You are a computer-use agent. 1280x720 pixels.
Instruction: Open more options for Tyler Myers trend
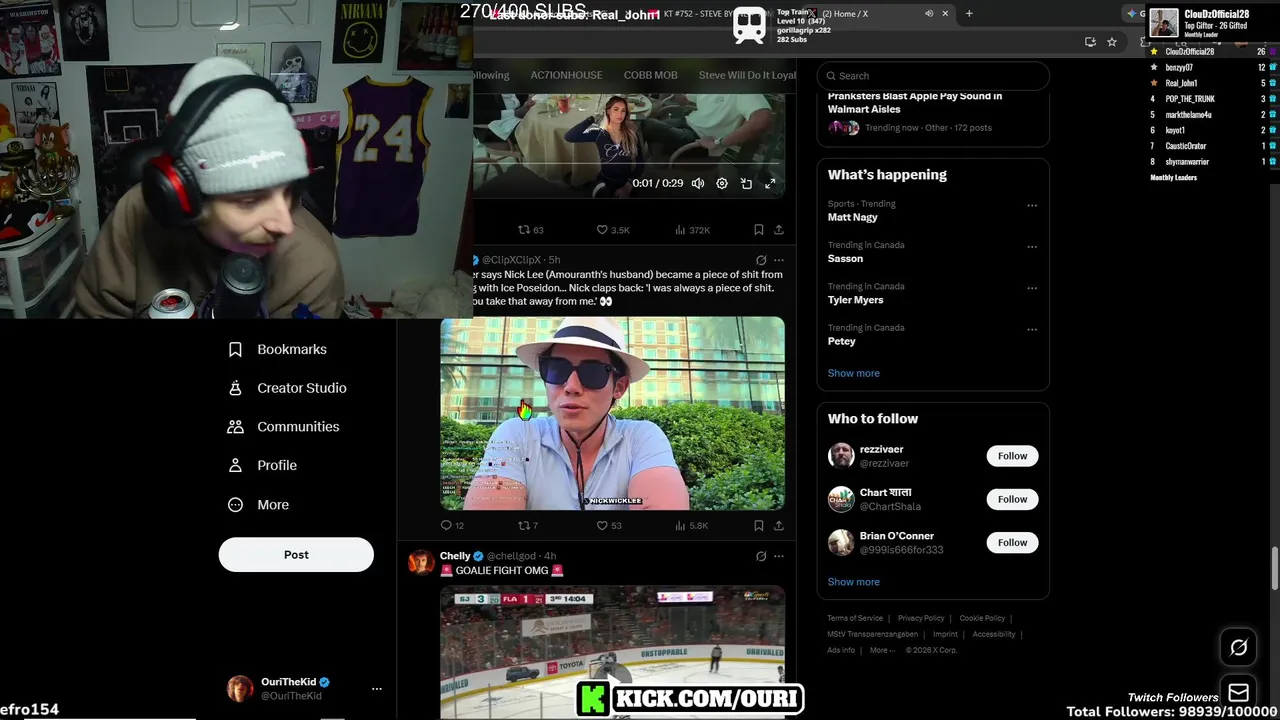click(1032, 288)
